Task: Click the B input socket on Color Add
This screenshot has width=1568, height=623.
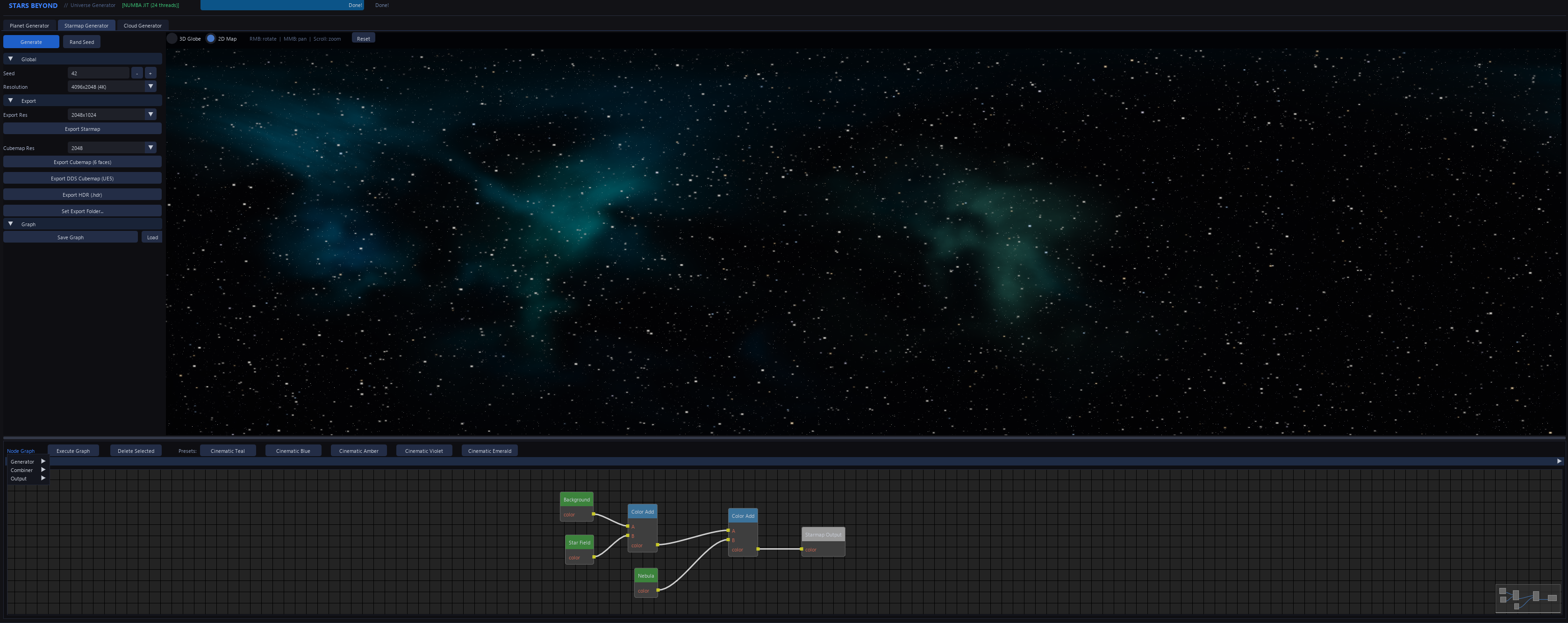Action: click(628, 536)
